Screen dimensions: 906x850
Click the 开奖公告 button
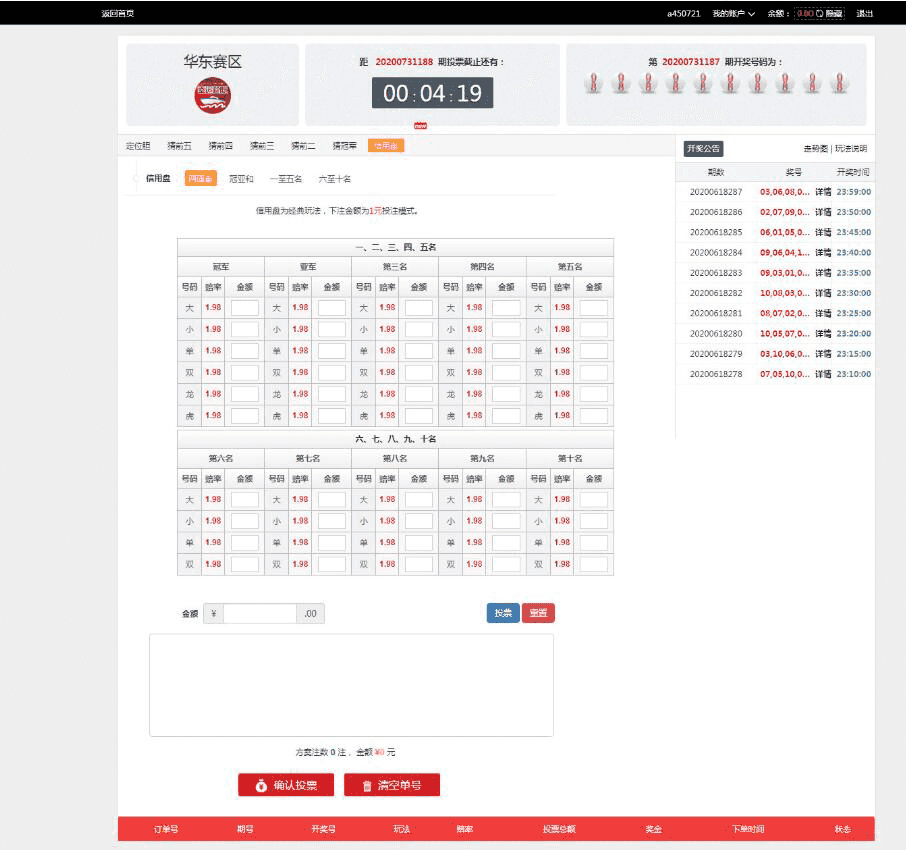pyautogui.click(x=703, y=149)
